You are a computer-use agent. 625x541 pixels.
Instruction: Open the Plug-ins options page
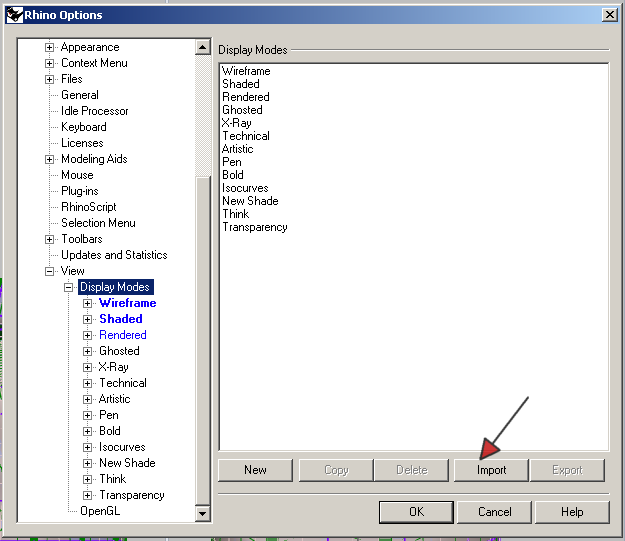click(80, 191)
